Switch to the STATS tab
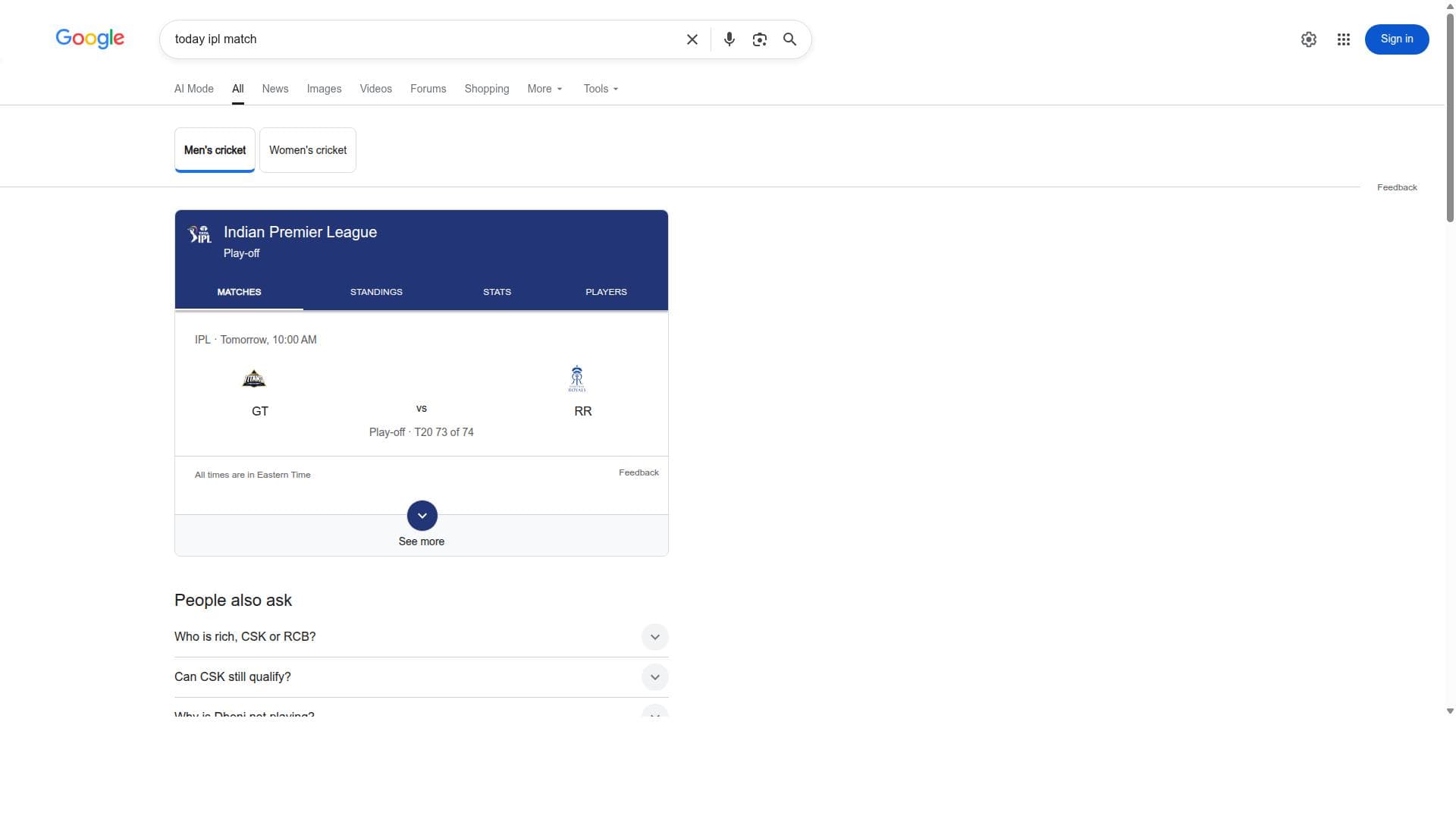This screenshot has width=1456, height=819. point(497,292)
